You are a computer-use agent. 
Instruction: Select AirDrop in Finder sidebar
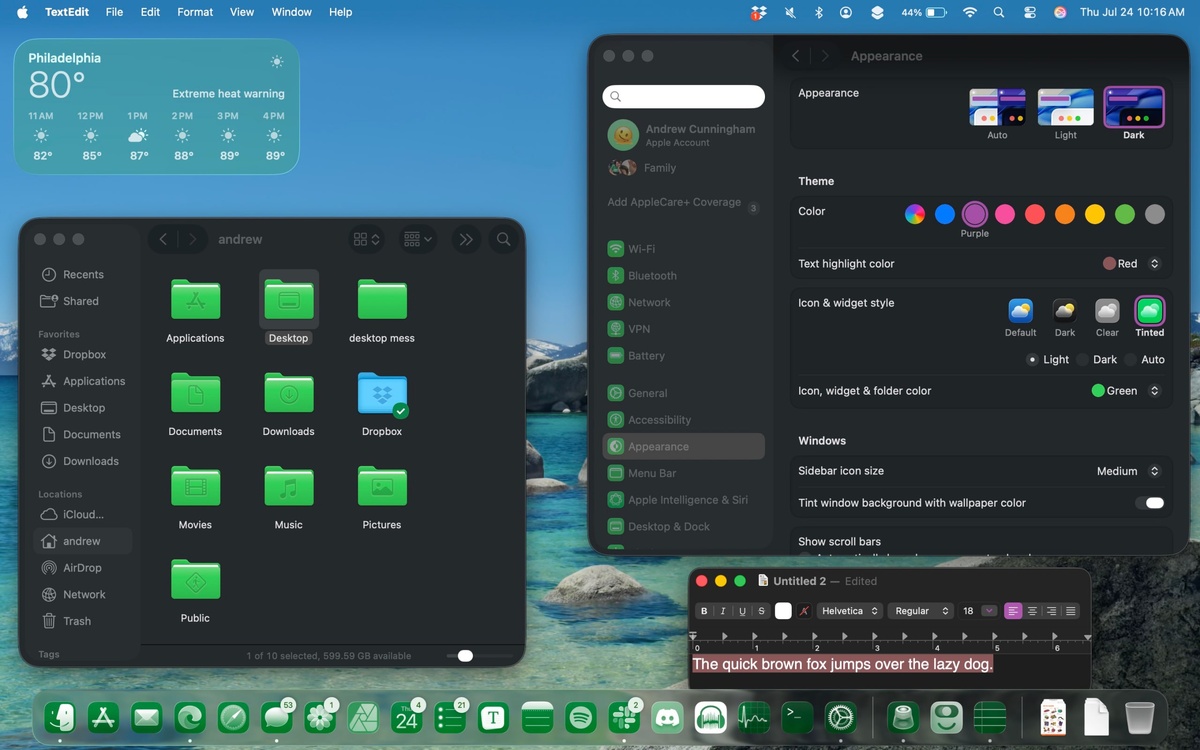click(82, 568)
